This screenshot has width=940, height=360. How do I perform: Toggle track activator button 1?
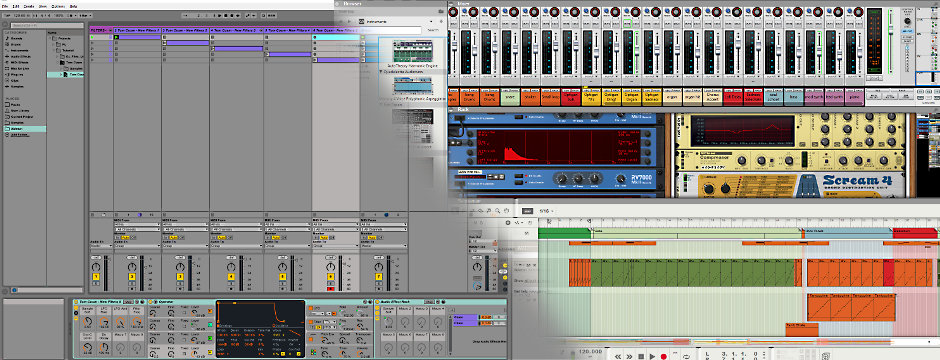tap(96, 277)
